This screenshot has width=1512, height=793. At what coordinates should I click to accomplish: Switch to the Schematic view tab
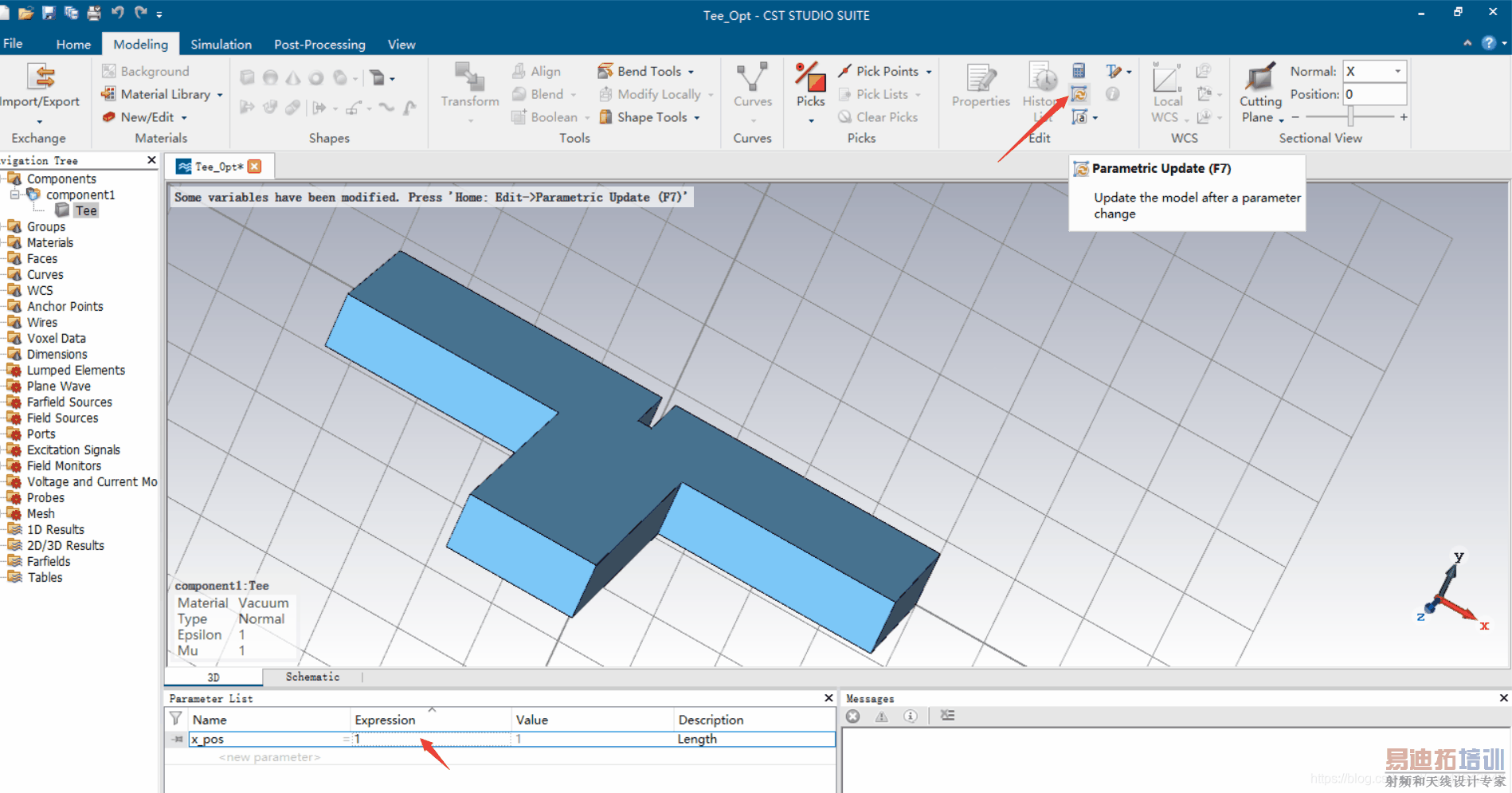coord(312,677)
